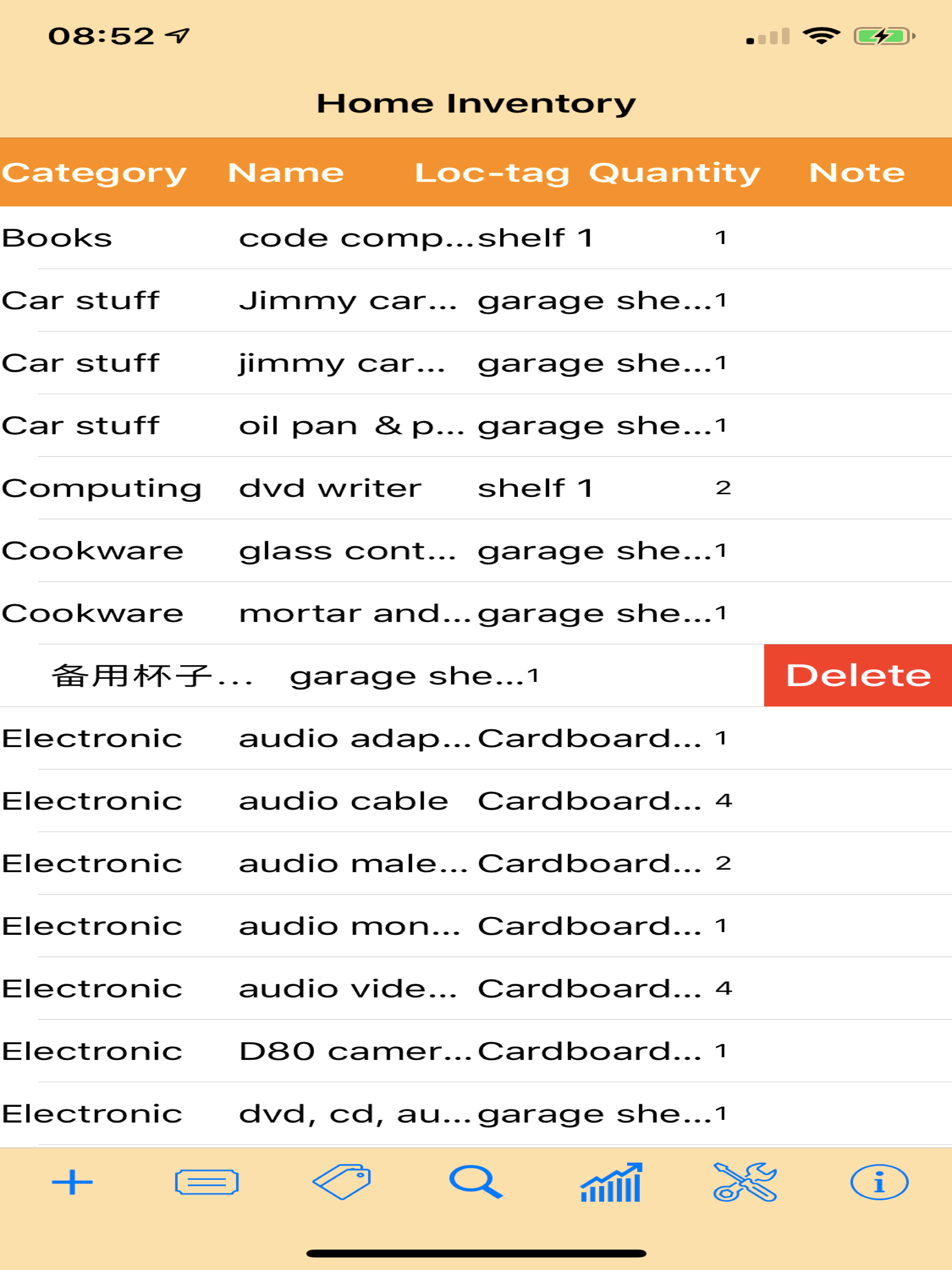Select the audio male... row

[x=476, y=864]
